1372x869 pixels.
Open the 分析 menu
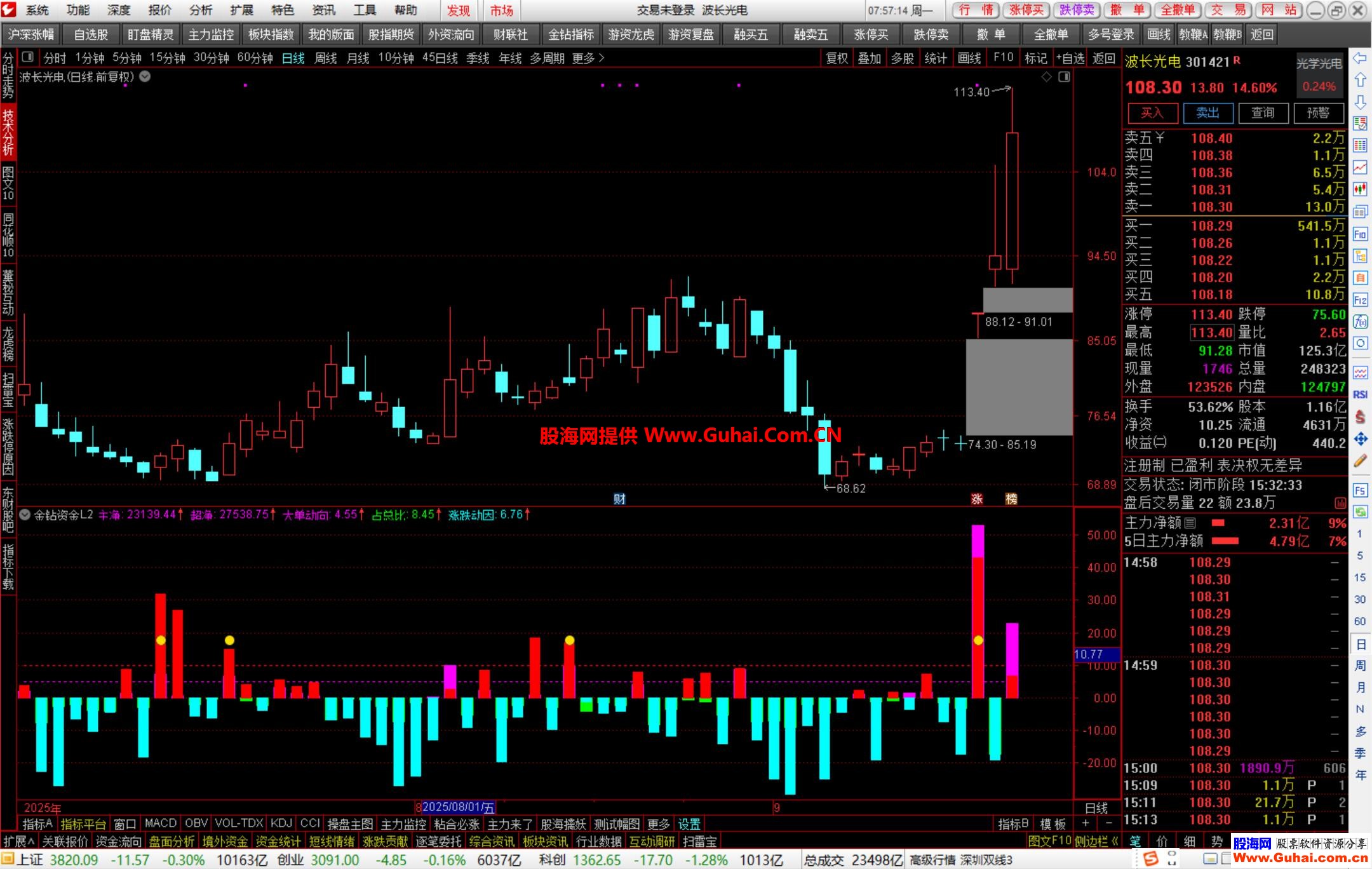[201, 10]
